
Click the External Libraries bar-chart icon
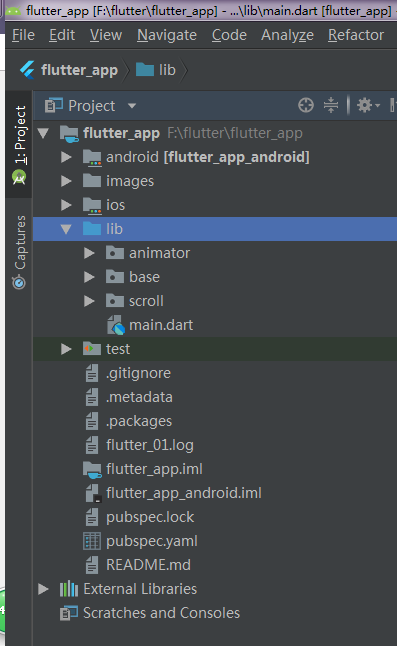pos(68,589)
